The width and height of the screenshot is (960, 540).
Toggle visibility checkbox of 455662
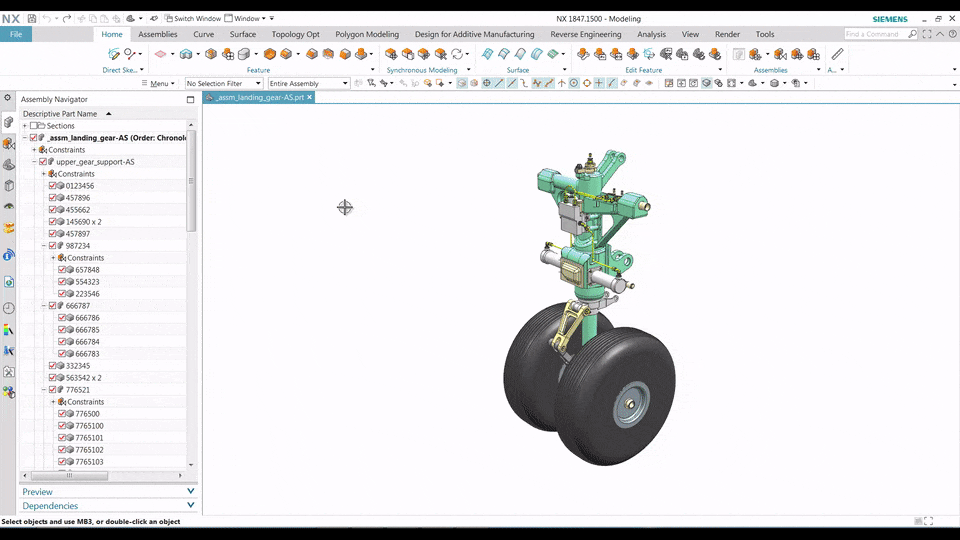point(52,209)
